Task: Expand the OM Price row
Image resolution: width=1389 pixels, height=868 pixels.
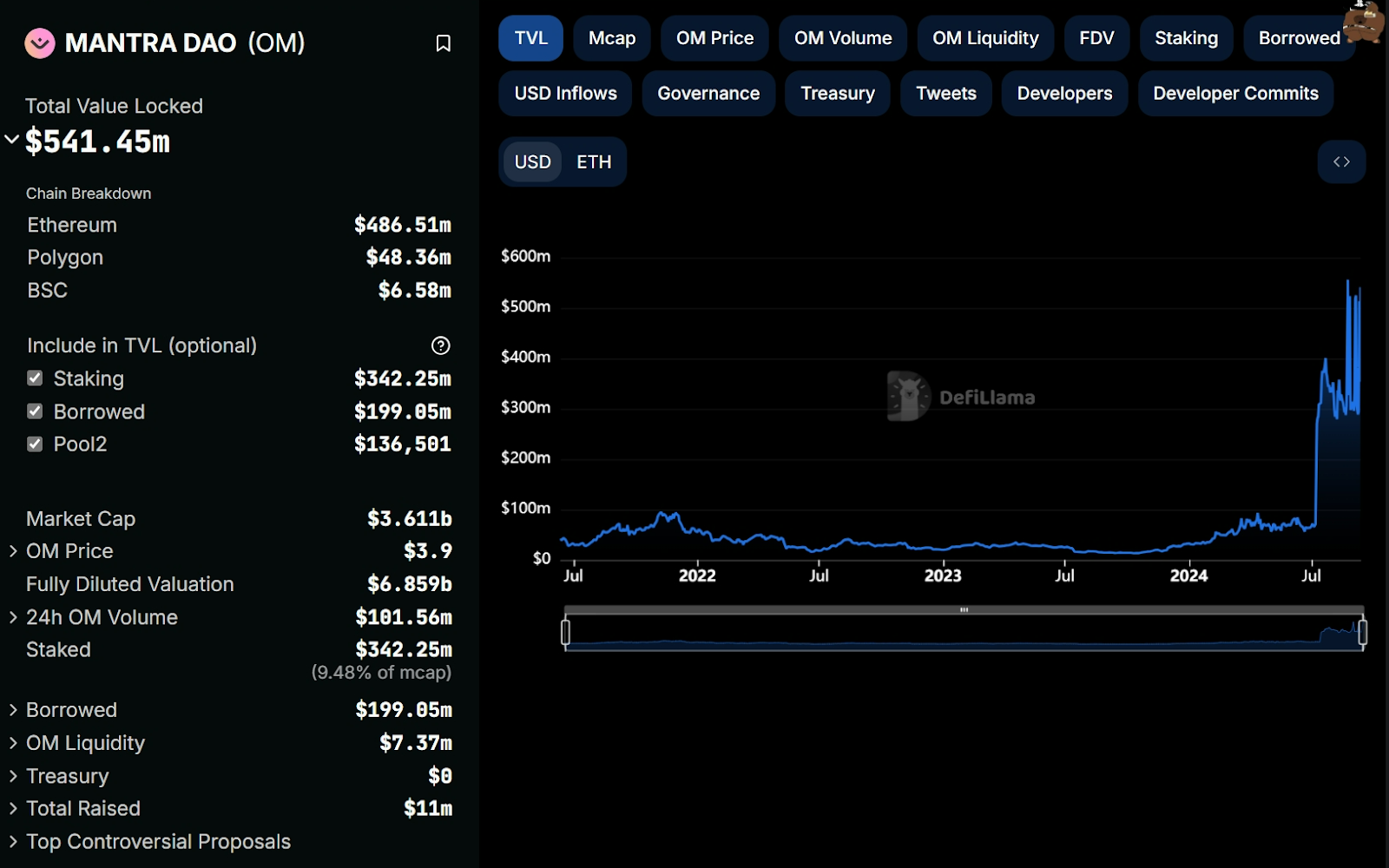Action: (x=13, y=551)
